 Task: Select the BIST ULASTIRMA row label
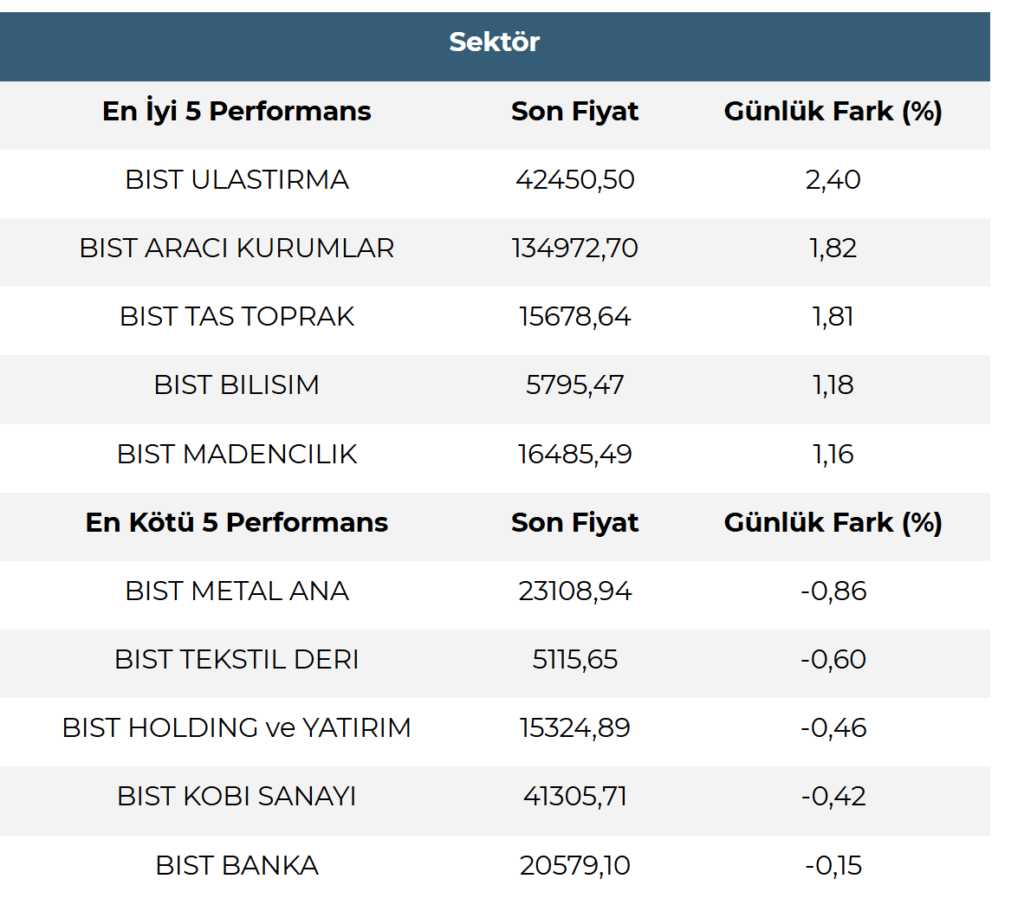coord(237,180)
